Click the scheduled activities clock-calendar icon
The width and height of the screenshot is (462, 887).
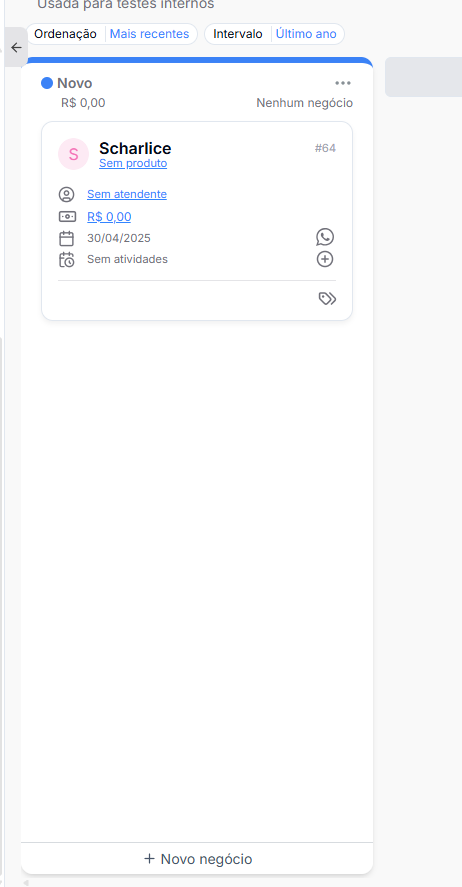[x=66, y=260]
